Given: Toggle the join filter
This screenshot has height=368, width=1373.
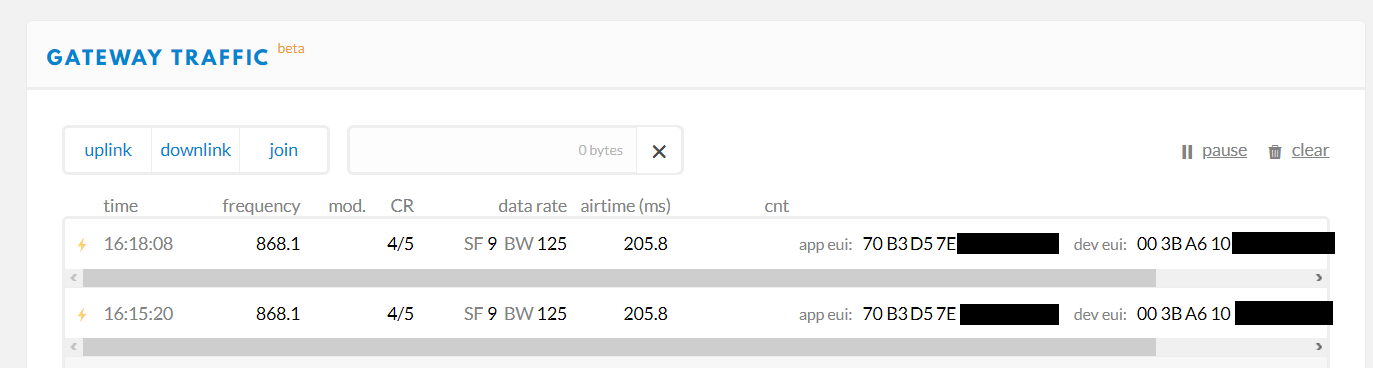Looking at the screenshot, I should tap(284, 150).
